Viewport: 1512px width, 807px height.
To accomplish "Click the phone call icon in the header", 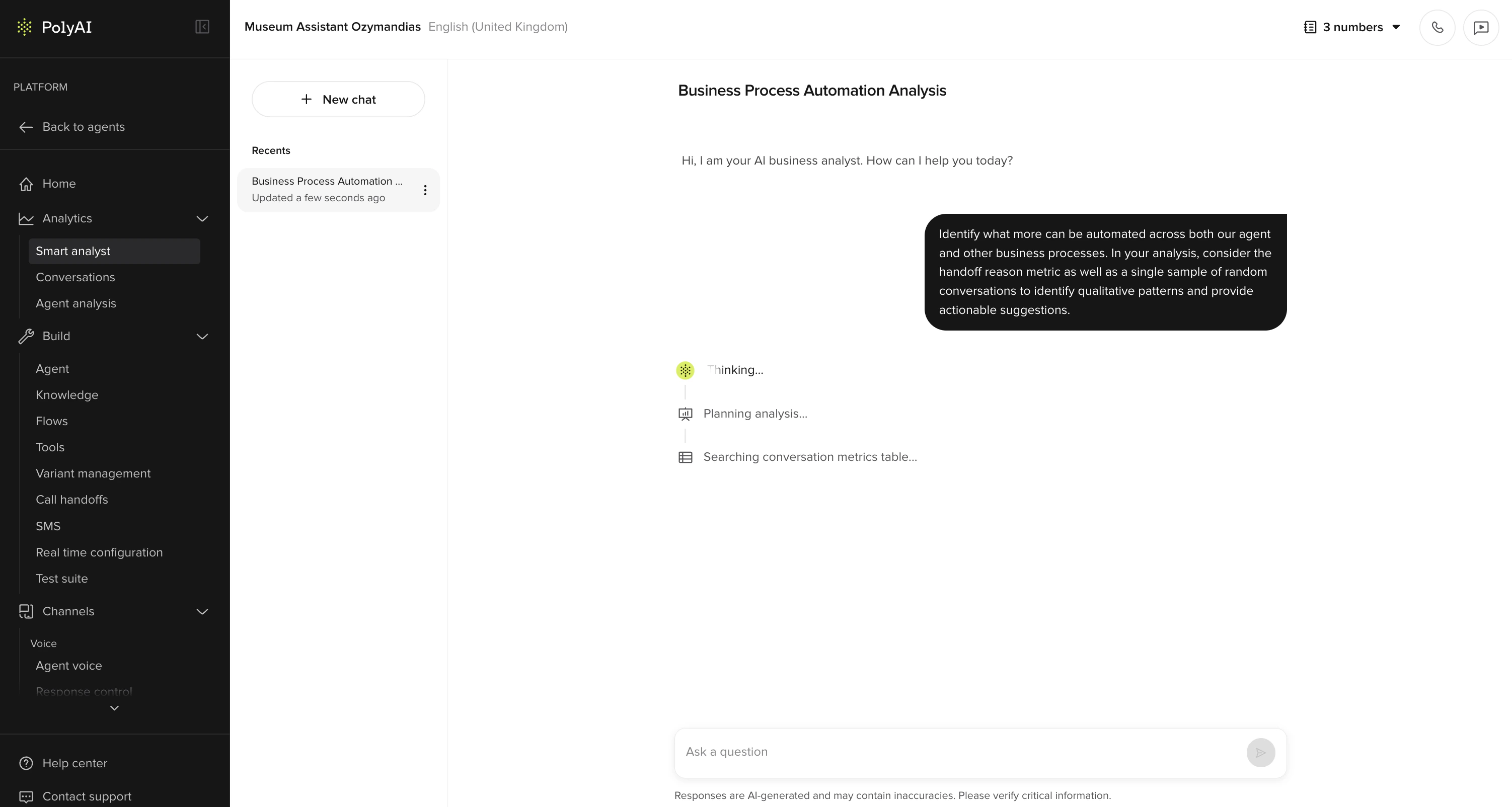I will (x=1438, y=27).
